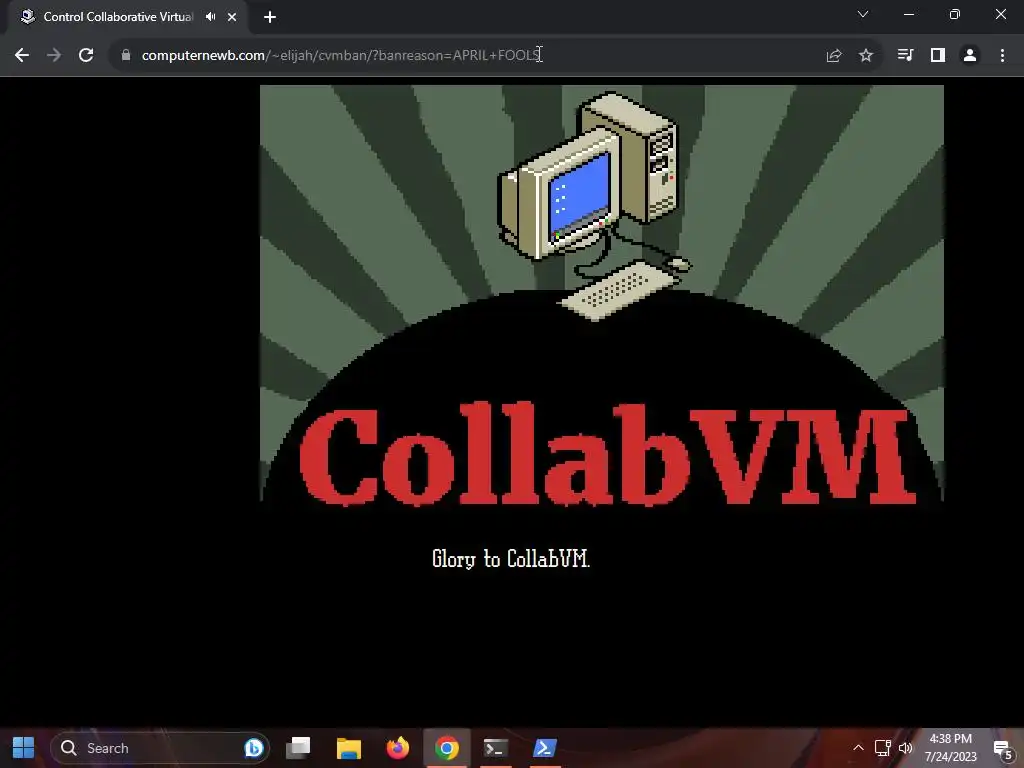View site information lock icon

pos(126,56)
